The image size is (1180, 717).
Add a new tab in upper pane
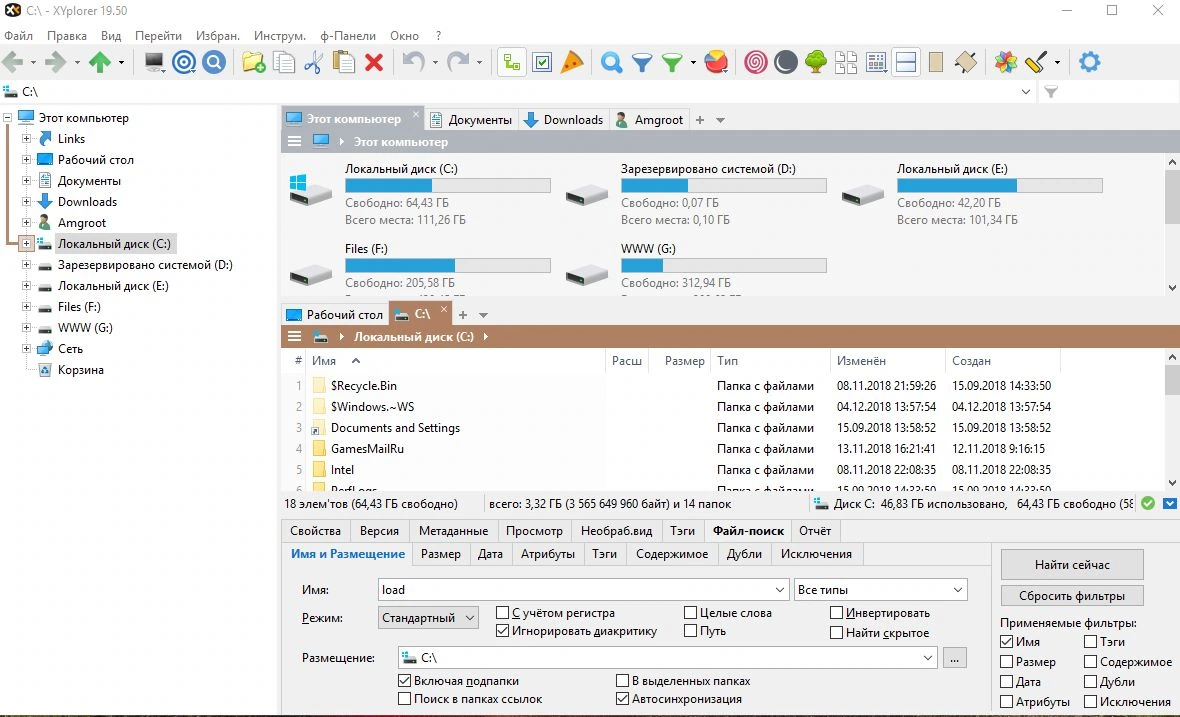point(700,120)
